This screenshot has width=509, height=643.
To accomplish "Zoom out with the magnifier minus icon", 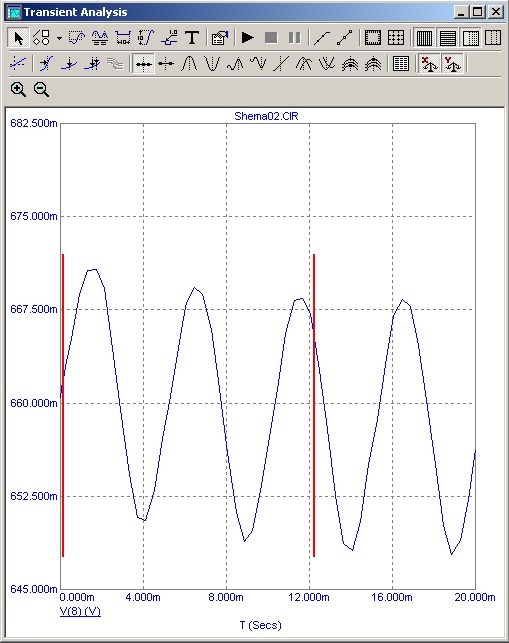I will pos(41,89).
